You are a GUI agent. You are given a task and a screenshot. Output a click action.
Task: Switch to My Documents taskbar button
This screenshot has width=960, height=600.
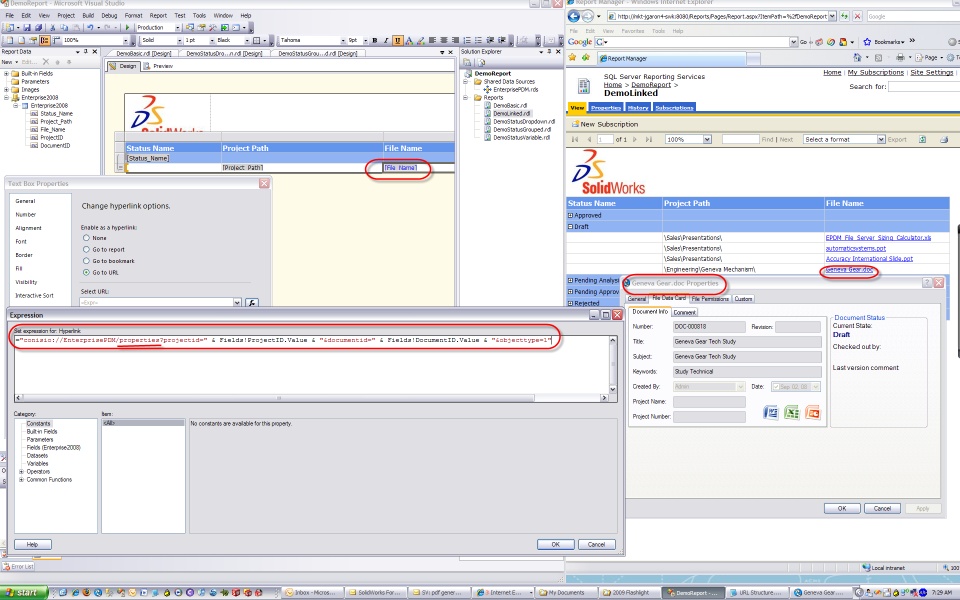coord(561,593)
